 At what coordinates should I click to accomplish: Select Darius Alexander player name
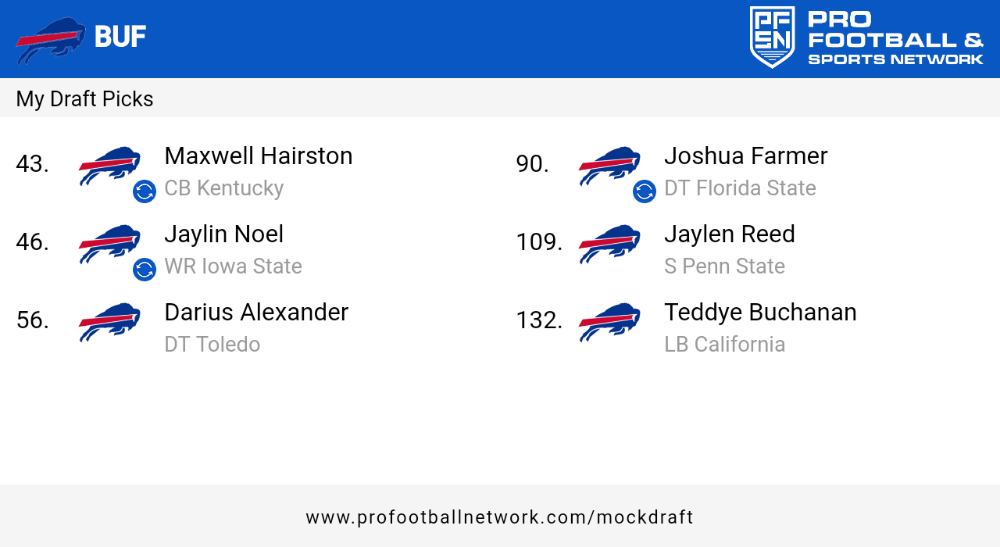pyautogui.click(x=256, y=312)
